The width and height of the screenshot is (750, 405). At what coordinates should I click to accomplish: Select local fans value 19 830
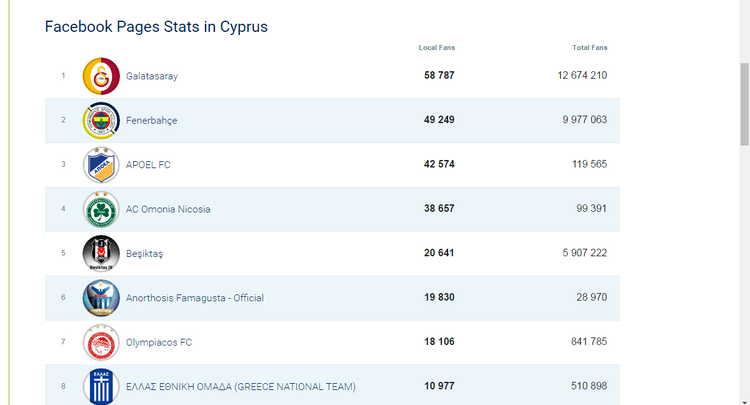439,297
